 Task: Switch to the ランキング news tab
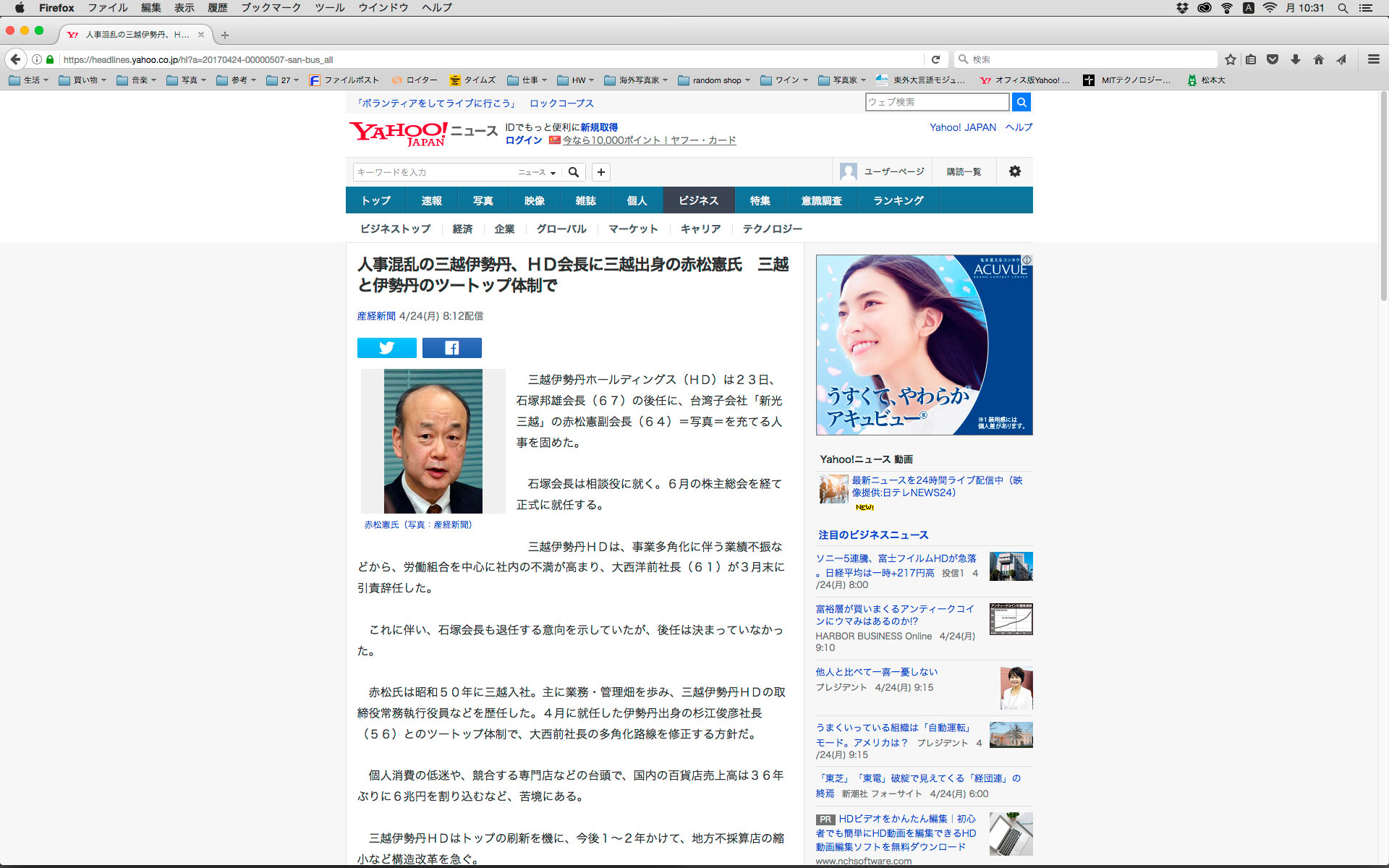(x=898, y=200)
